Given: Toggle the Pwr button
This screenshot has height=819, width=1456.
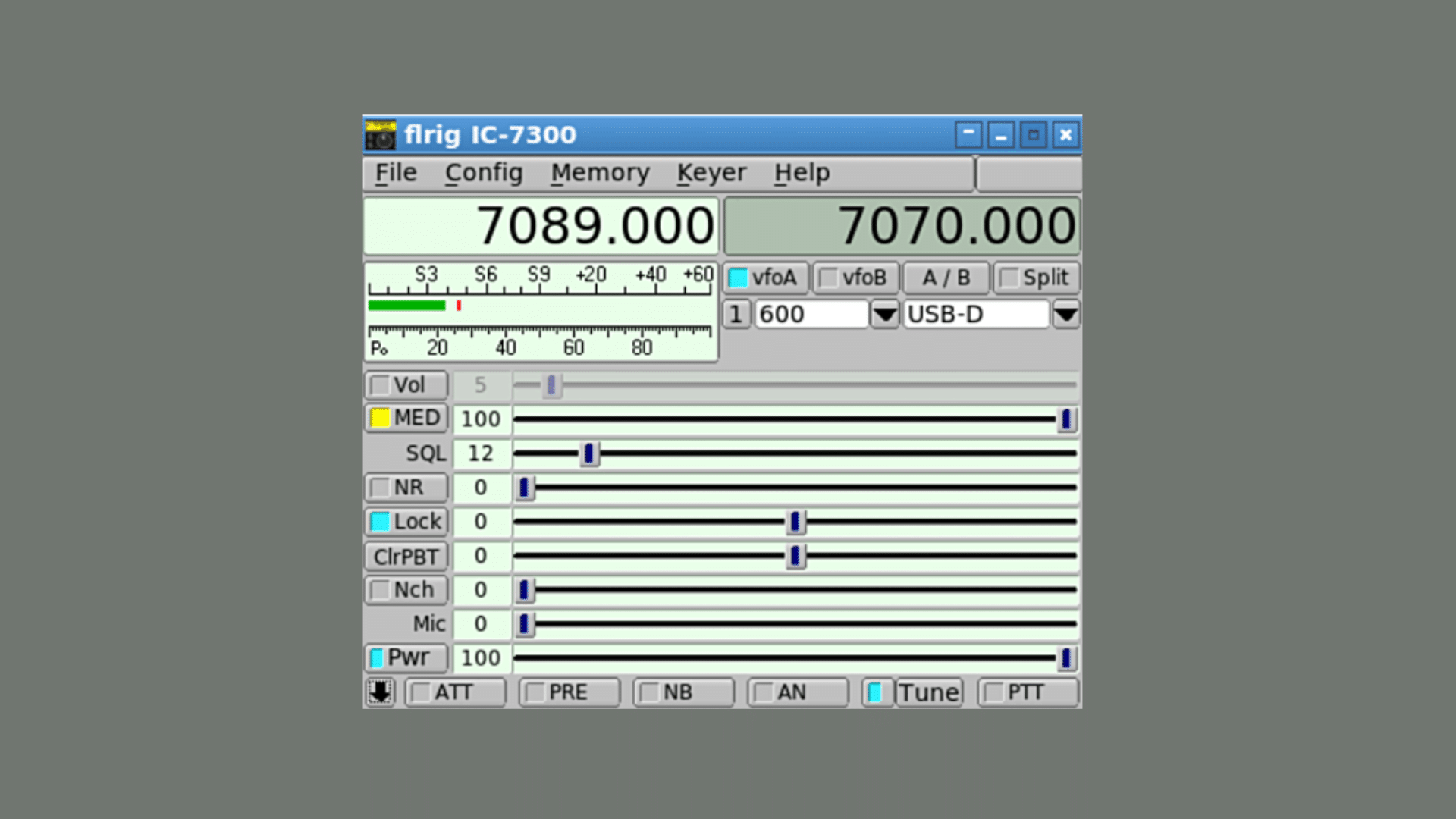Looking at the screenshot, I should (x=406, y=657).
